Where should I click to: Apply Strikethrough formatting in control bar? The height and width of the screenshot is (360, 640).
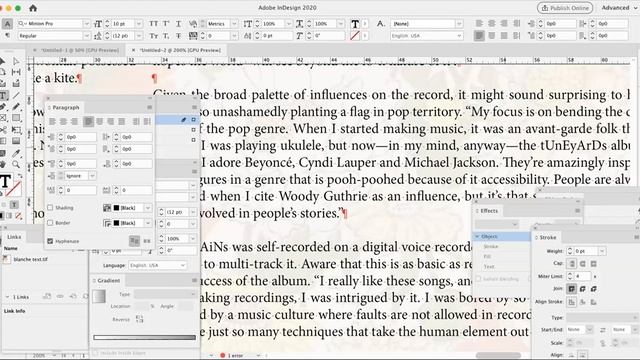coord(179,36)
